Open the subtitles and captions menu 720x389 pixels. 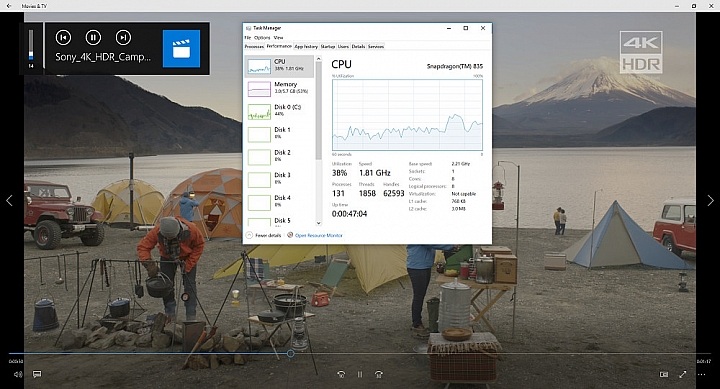37,374
